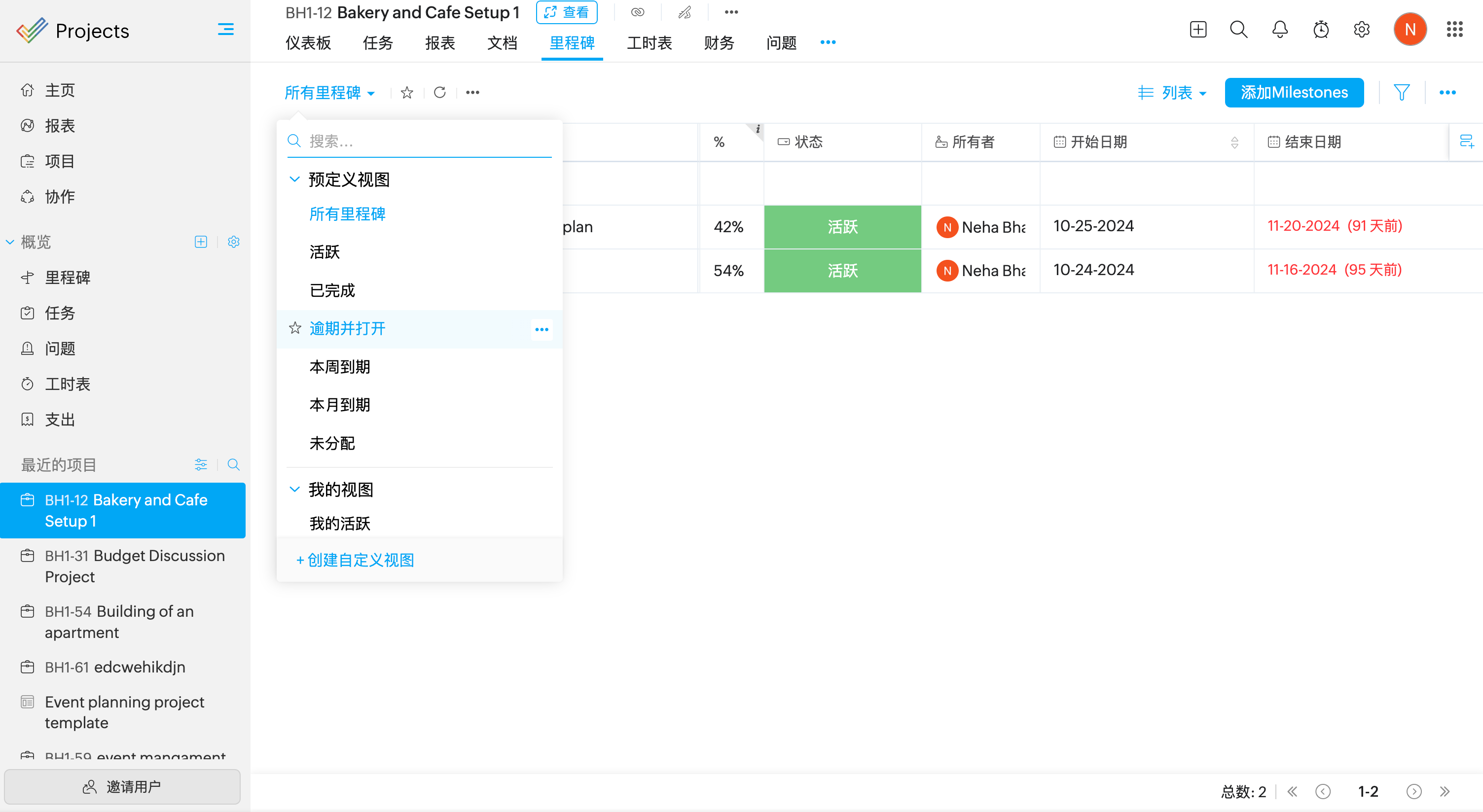Collapse the 预定义视图 section
The height and width of the screenshot is (812, 1483).
pos(294,179)
